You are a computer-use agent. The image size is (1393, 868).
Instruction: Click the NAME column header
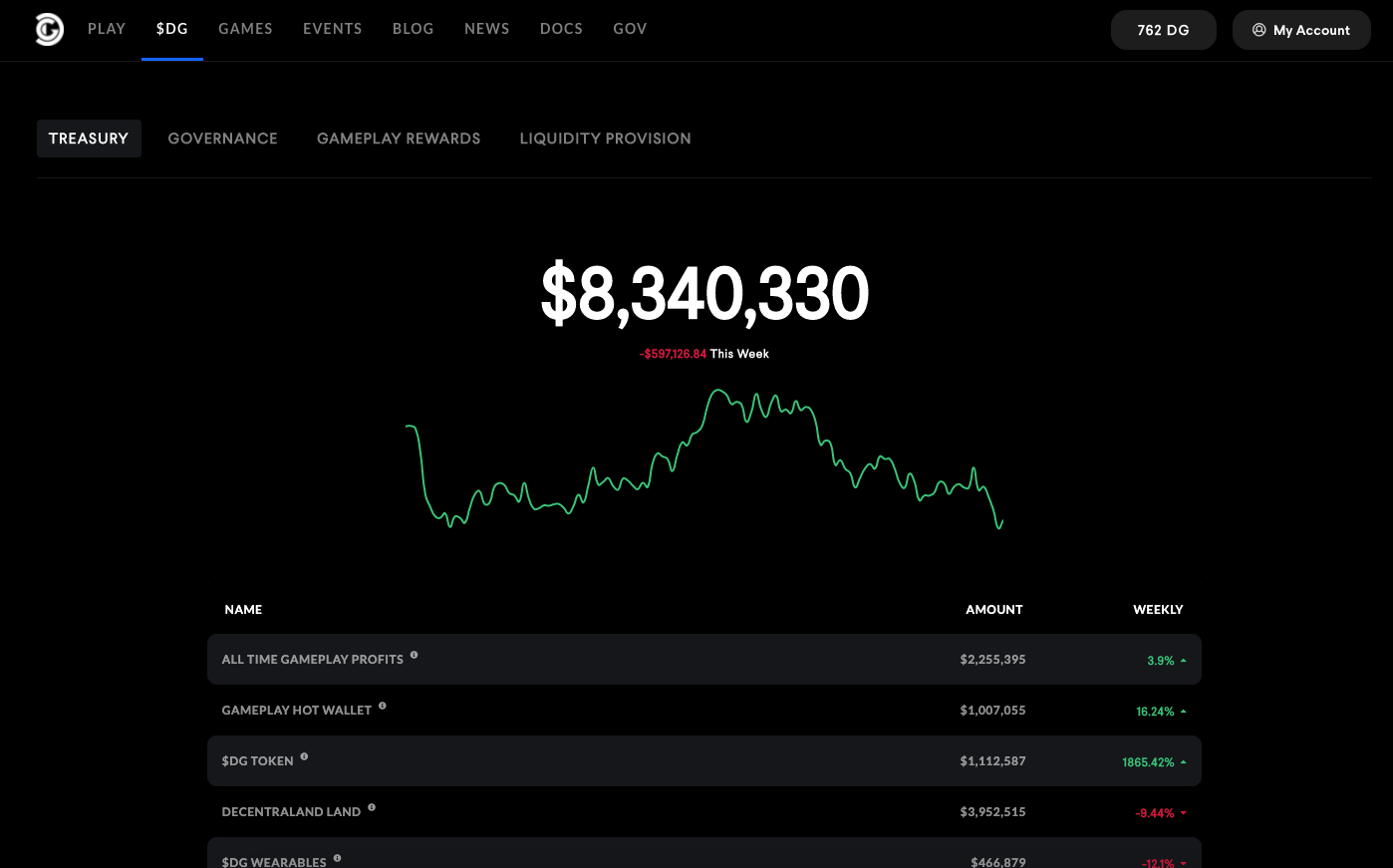tap(243, 610)
